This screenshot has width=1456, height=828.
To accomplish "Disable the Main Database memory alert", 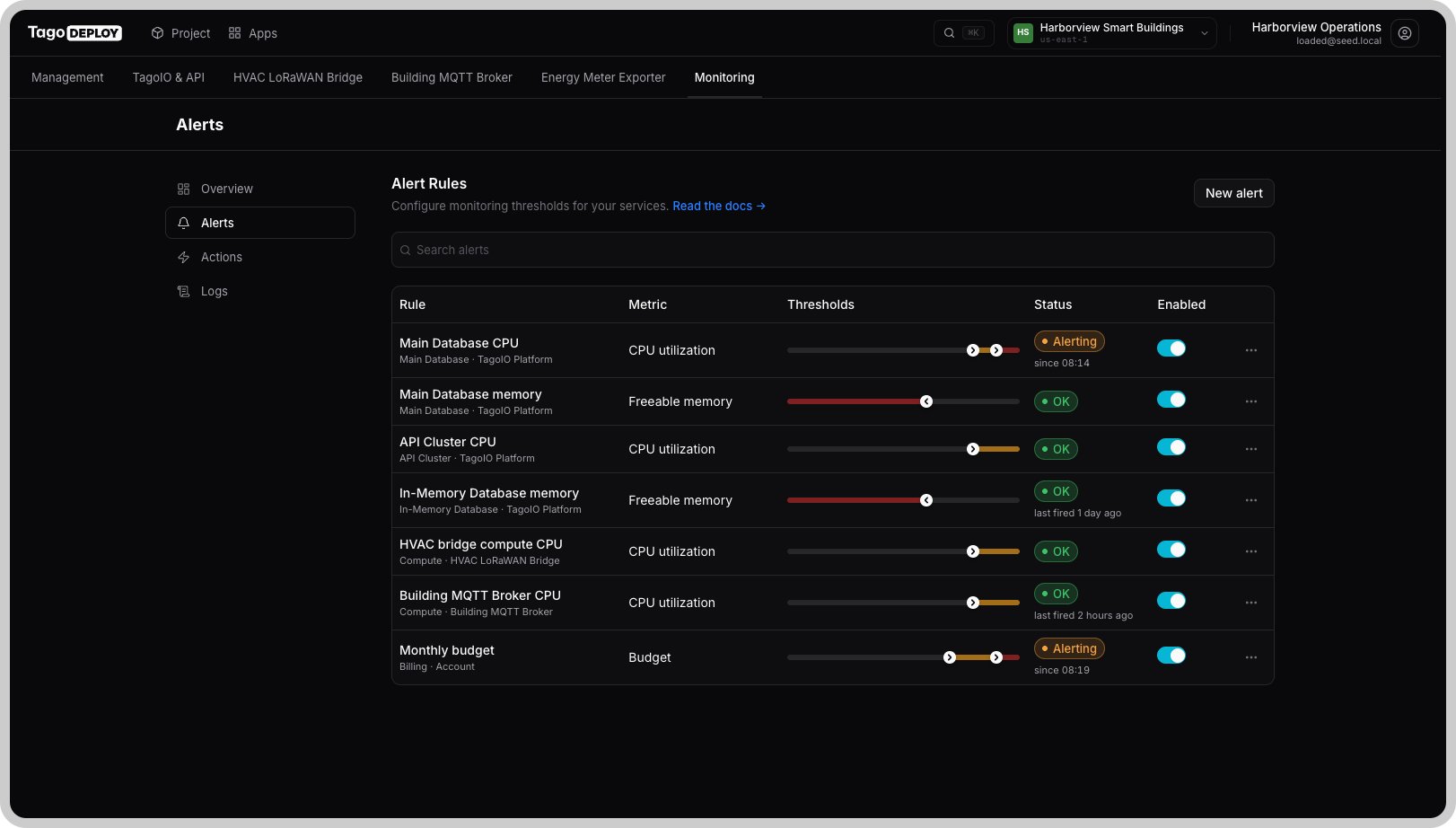I will 1171,400.
